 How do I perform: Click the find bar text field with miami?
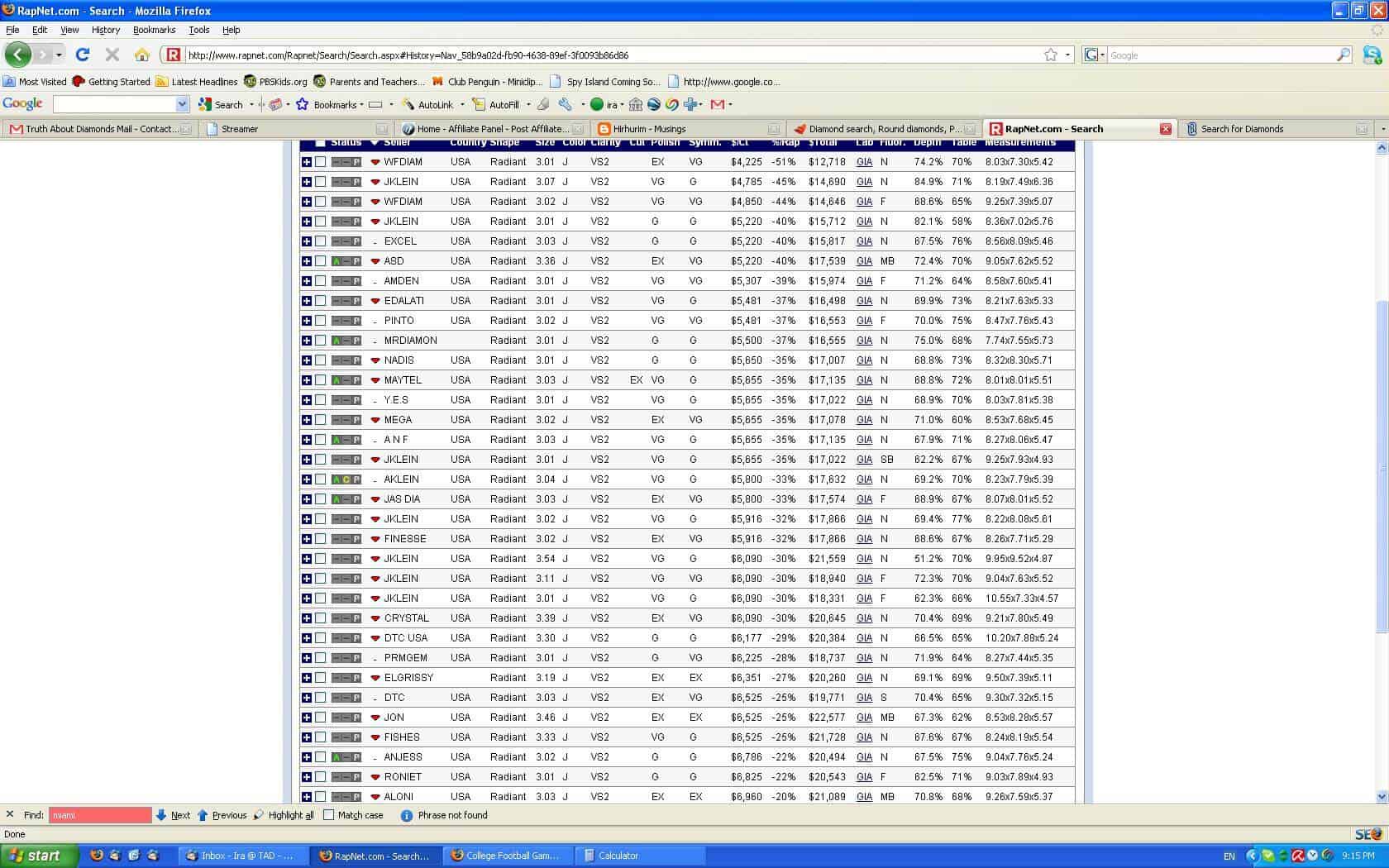[100, 815]
